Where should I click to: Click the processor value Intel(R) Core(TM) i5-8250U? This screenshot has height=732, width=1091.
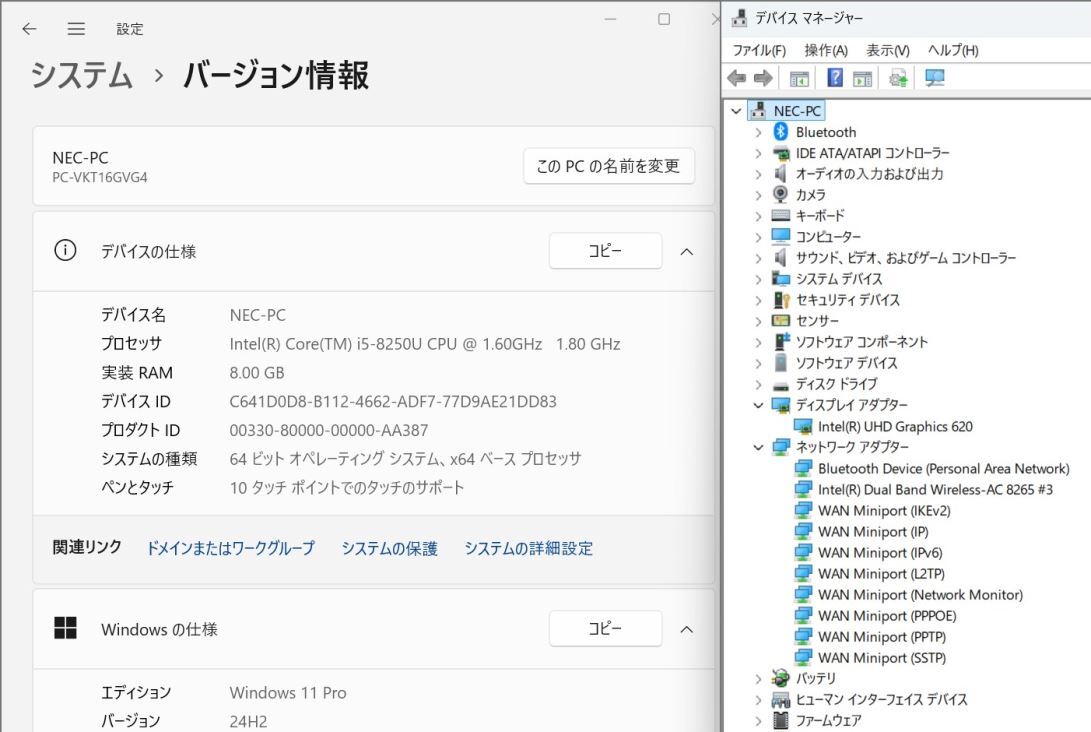(x=424, y=344)
